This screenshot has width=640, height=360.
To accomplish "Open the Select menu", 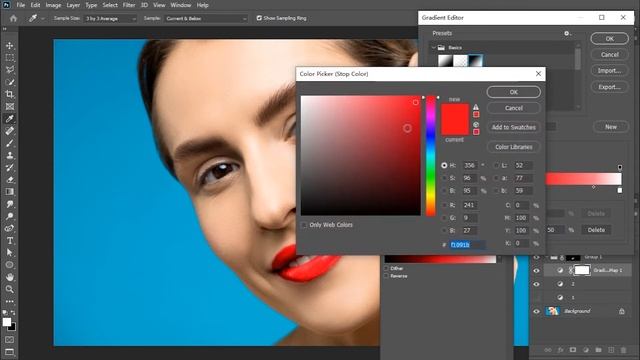I will 110,5.
